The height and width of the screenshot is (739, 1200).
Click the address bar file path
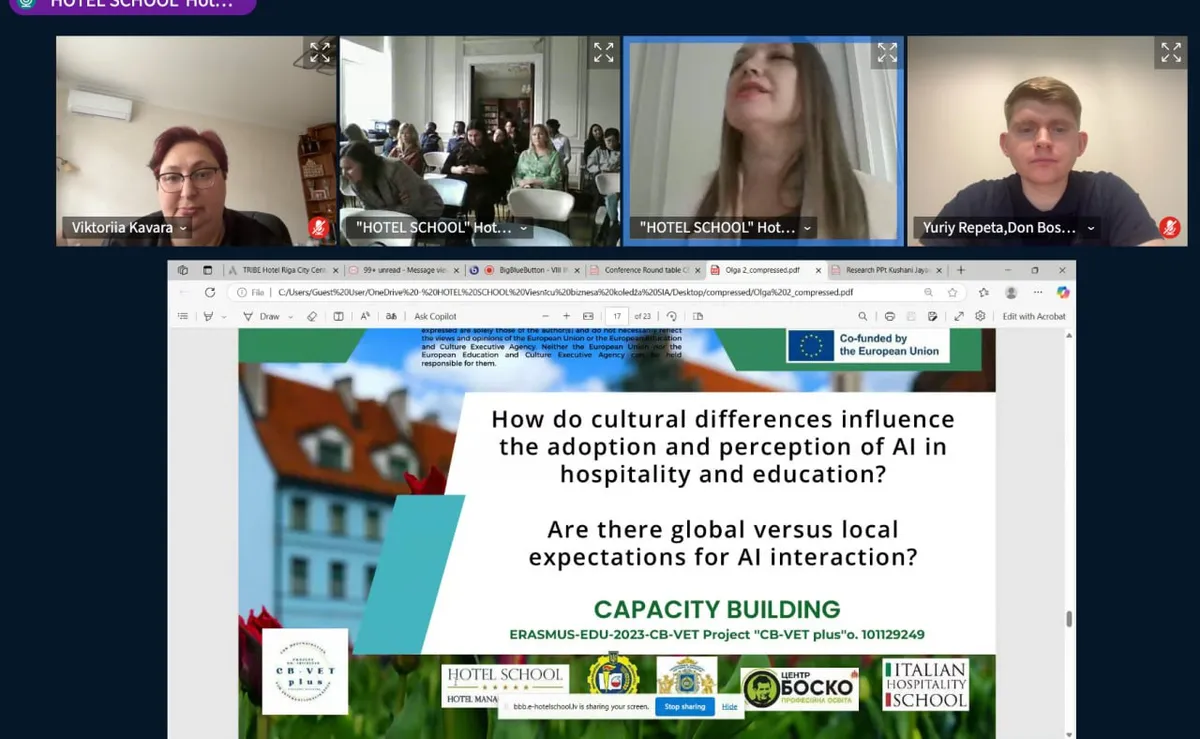tap(565, 292)
